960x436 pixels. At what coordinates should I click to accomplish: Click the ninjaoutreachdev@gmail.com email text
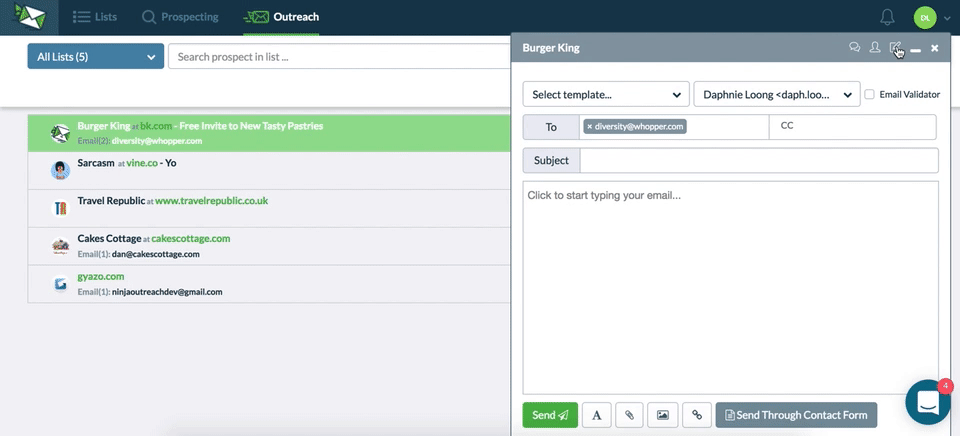click(x=167, y=292)
